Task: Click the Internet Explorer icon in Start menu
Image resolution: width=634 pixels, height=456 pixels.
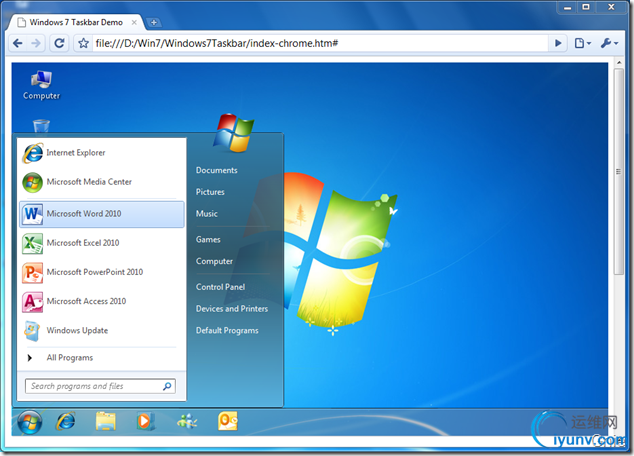Action: click(x=33, y=153)
